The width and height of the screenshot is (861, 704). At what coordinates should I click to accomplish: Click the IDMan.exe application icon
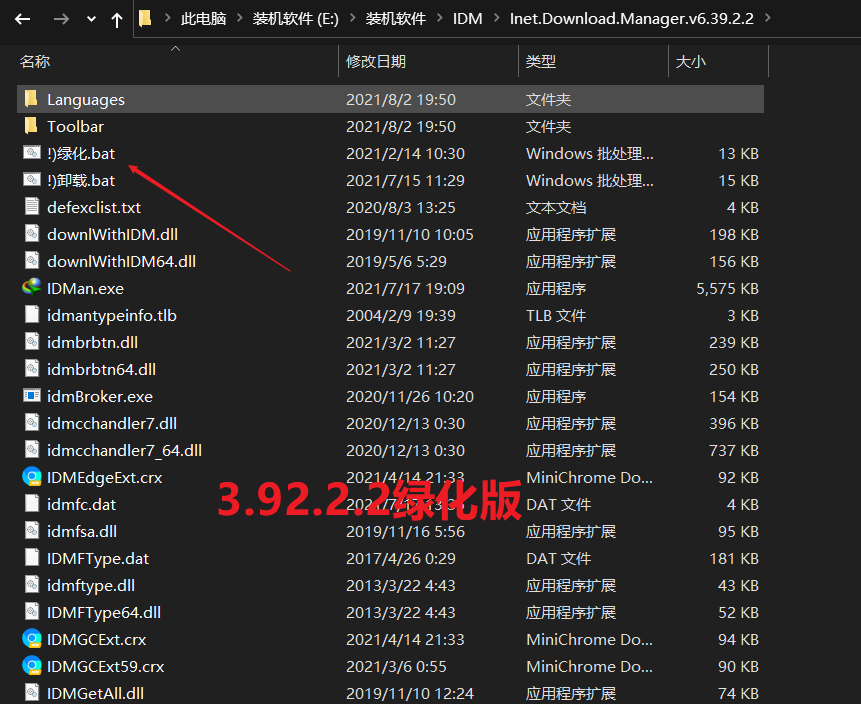pyautogui.click(x=31, y=288)
